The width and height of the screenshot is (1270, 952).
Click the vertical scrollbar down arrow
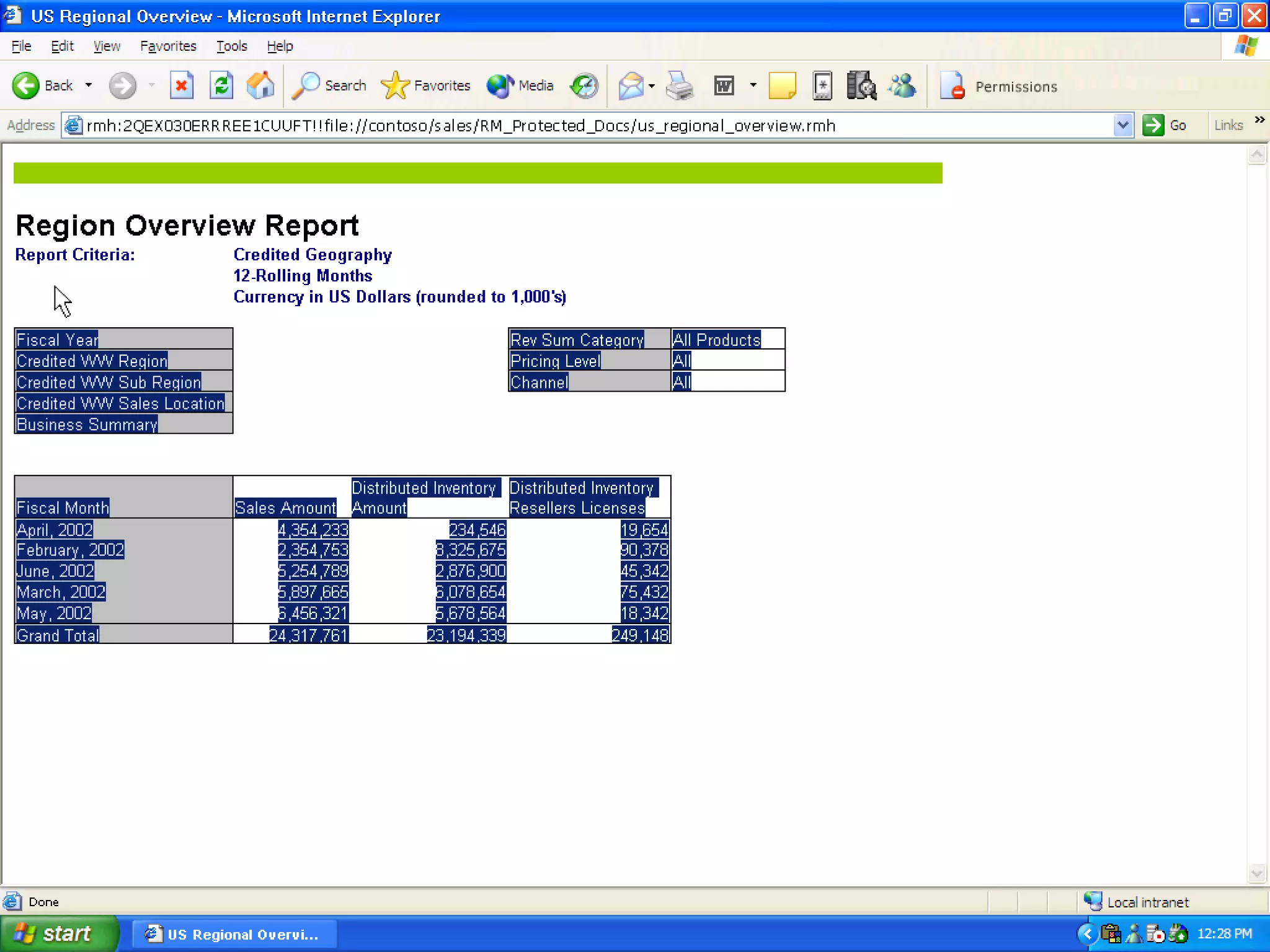coord(1257,874)
